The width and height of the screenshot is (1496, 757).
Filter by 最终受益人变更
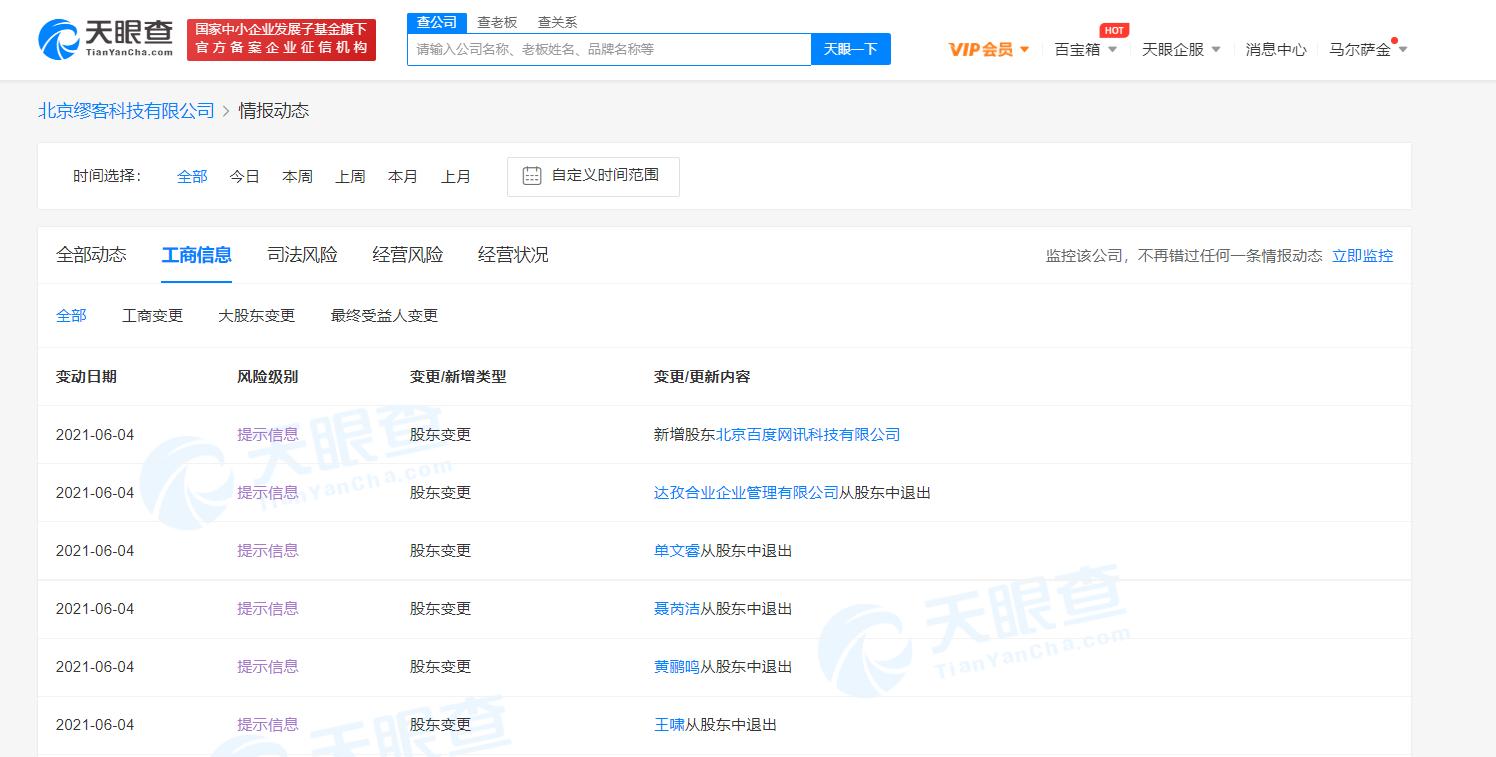click(384, 316)
